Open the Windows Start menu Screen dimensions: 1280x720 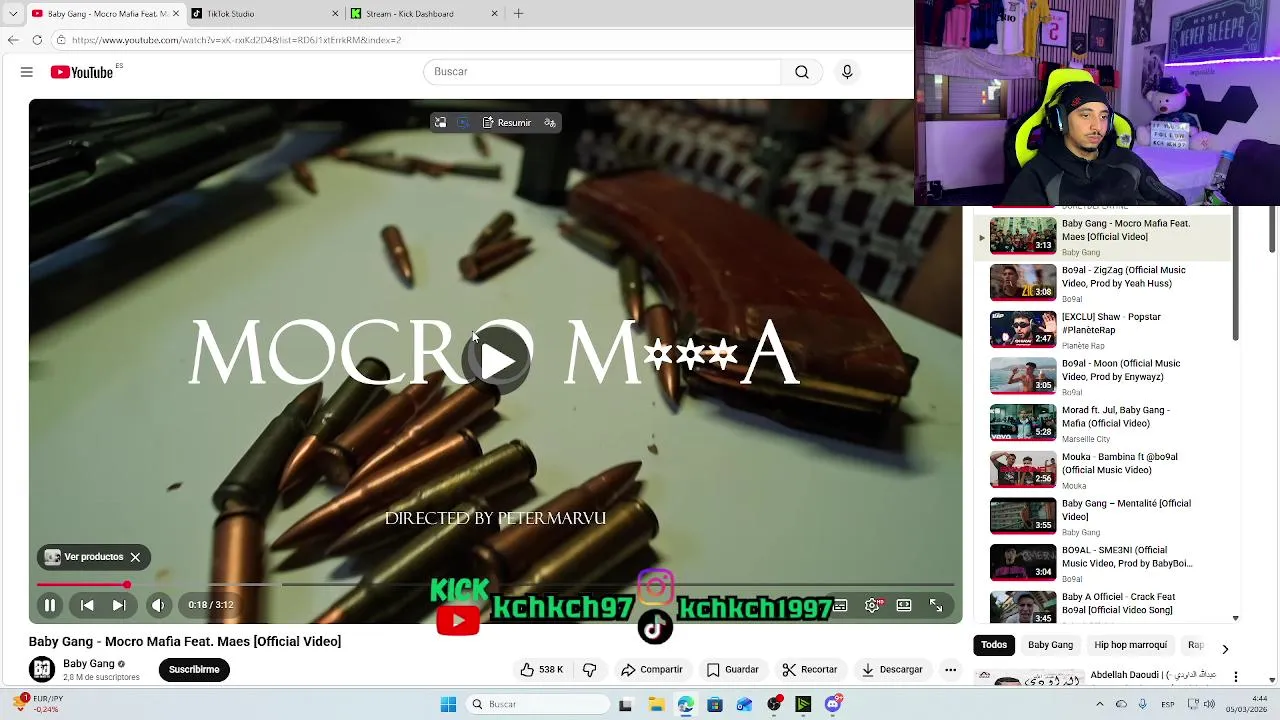click(x=449, y=705)
